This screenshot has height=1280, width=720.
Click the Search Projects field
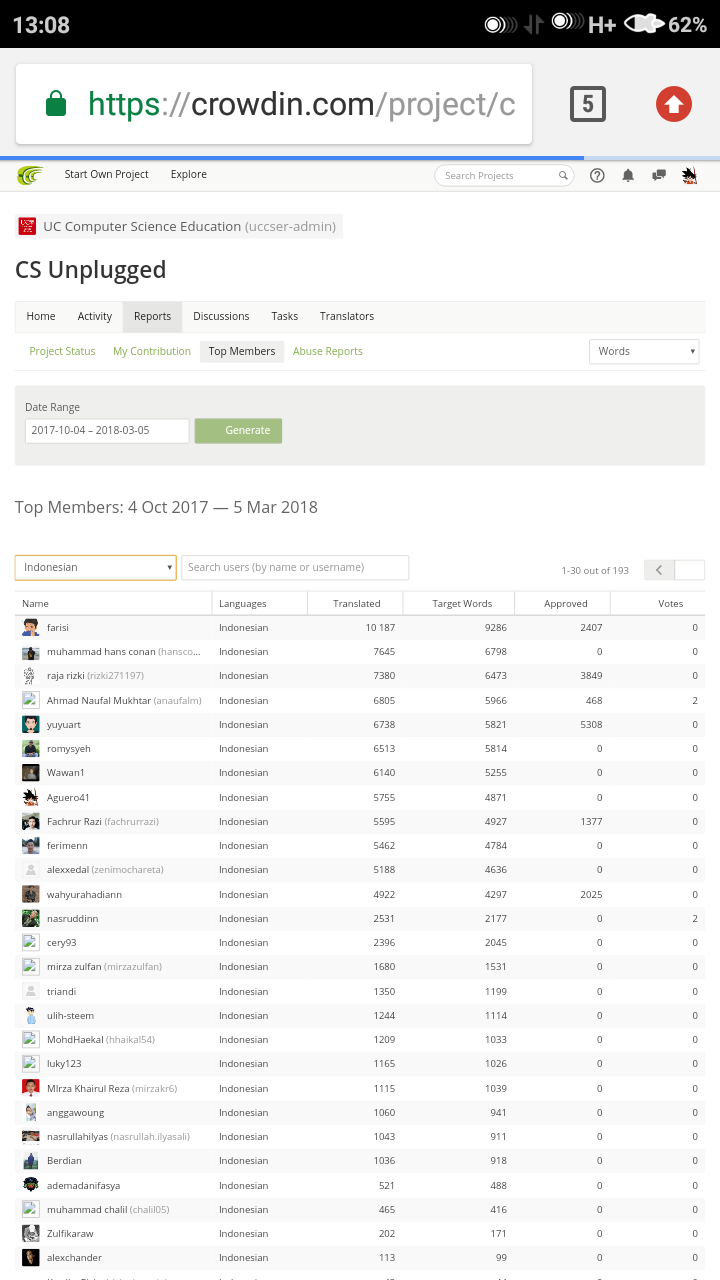point(504,176)
